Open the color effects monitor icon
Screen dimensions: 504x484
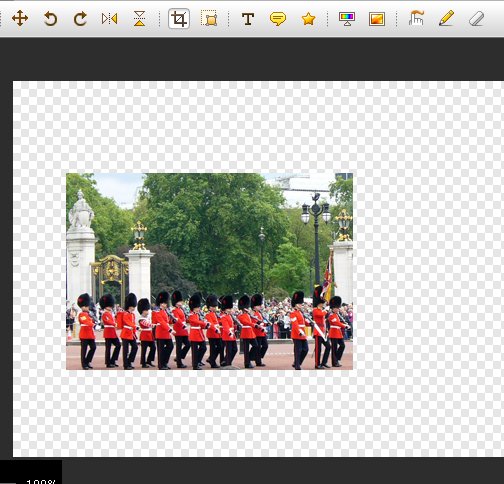[x=347, y=19]
